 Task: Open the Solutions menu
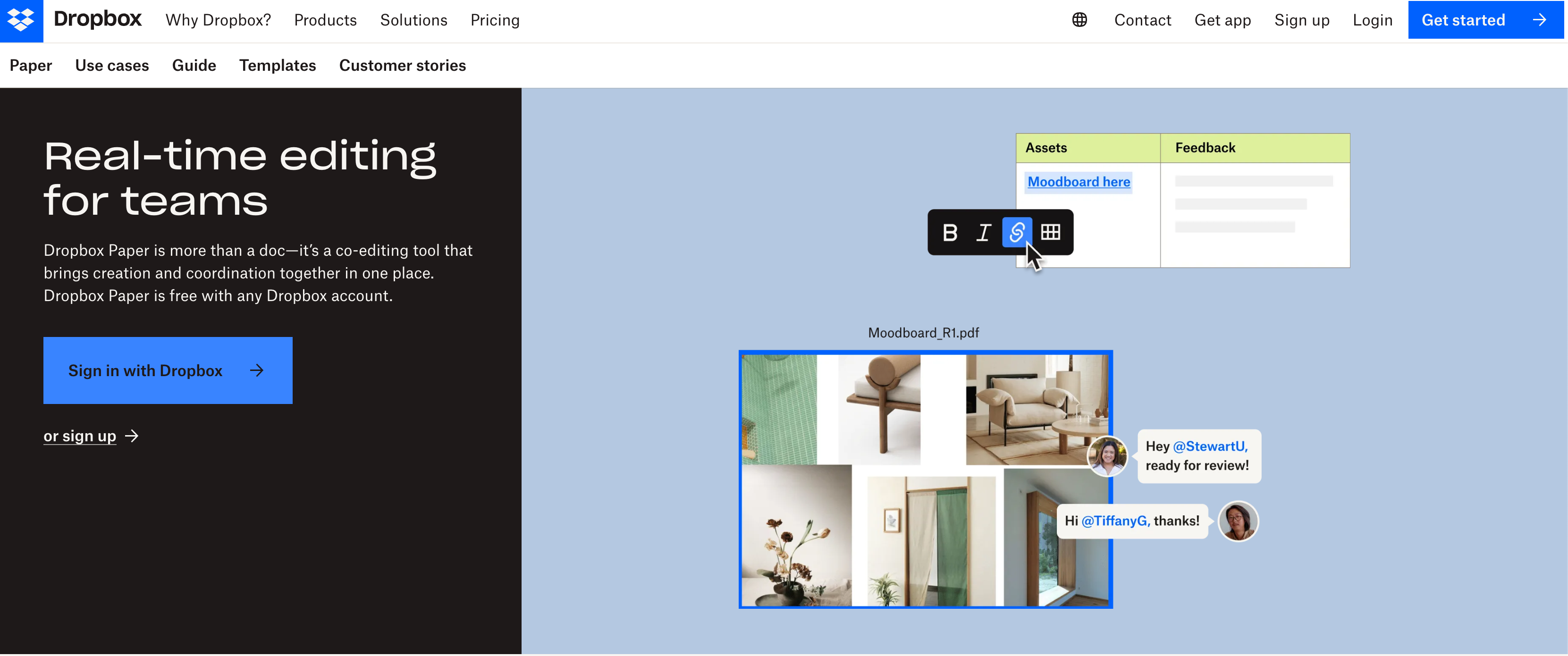pyautogui.click(x=414, y=20)
